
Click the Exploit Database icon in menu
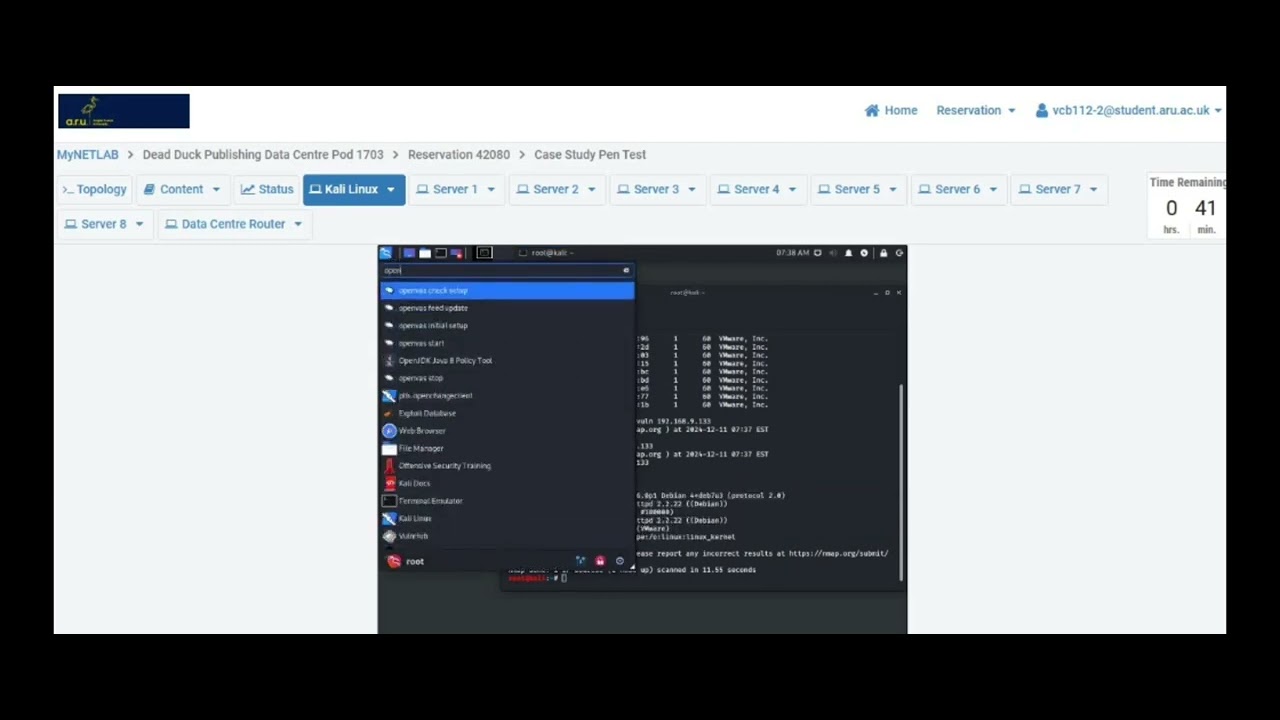coord(389,413)
